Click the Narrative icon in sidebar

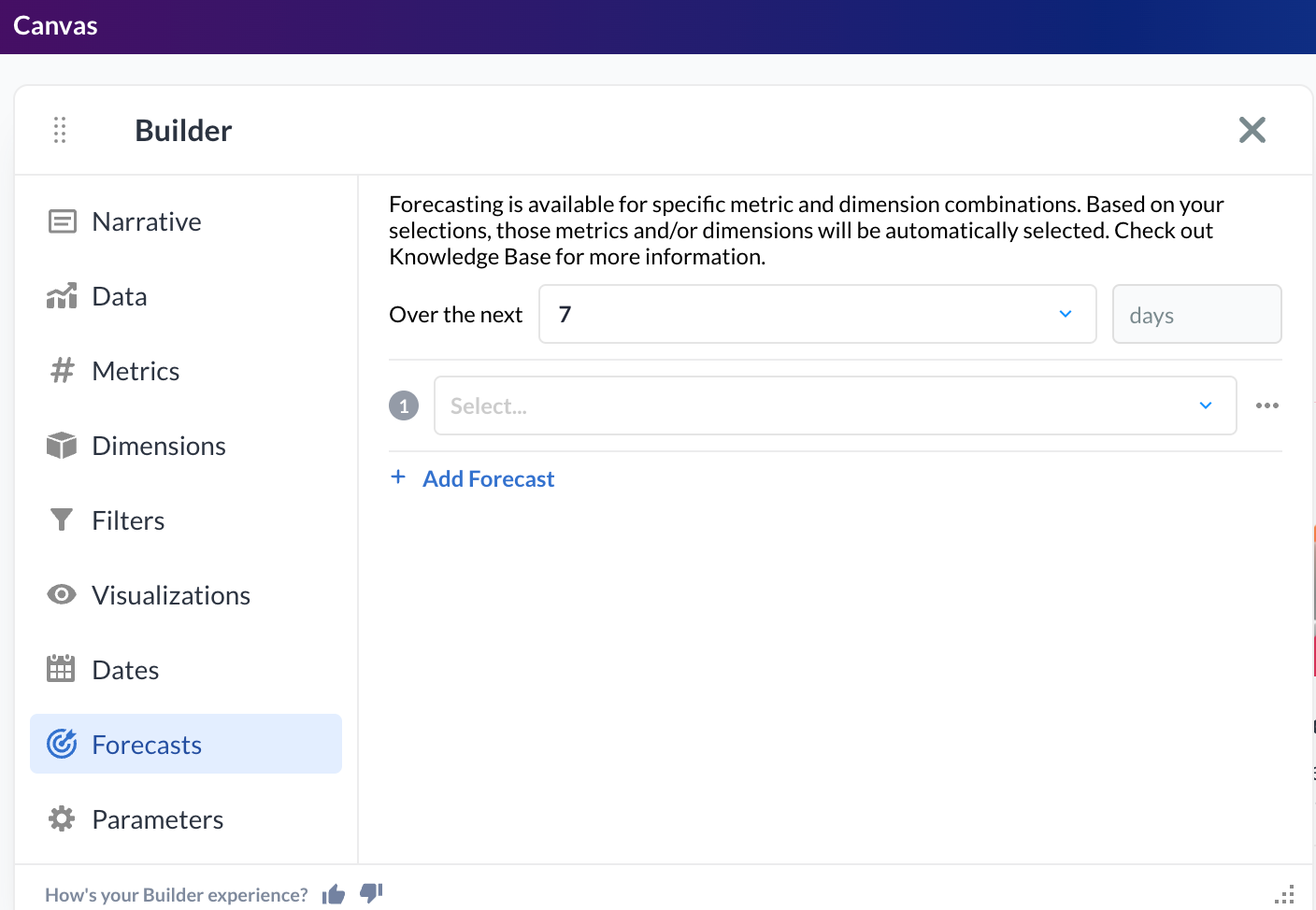[62, 221]
